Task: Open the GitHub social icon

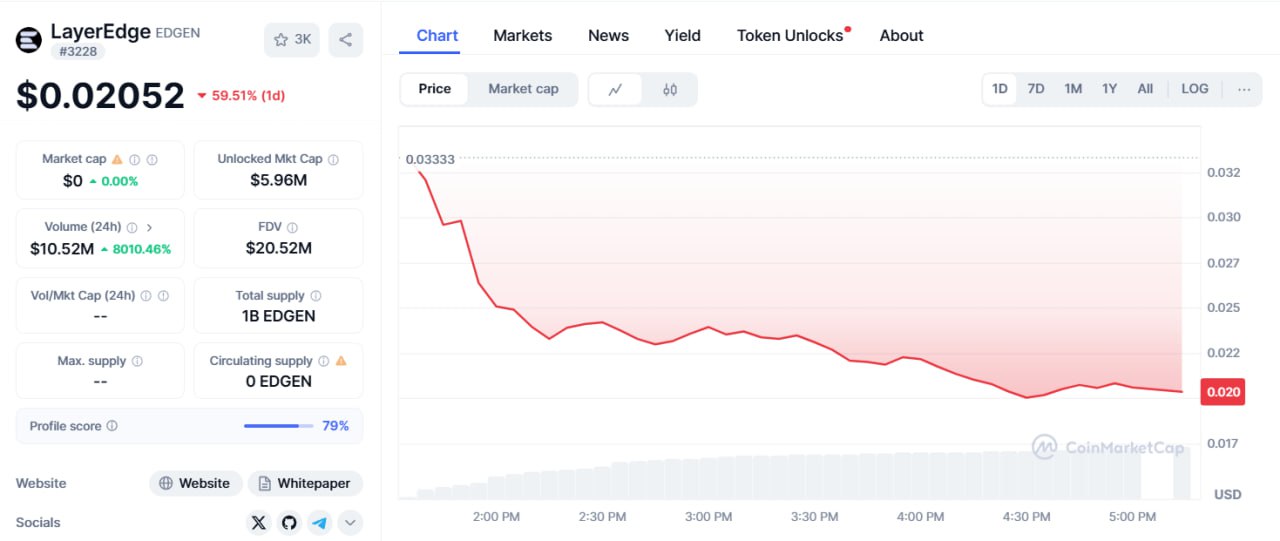Action: tap(289, 522)
